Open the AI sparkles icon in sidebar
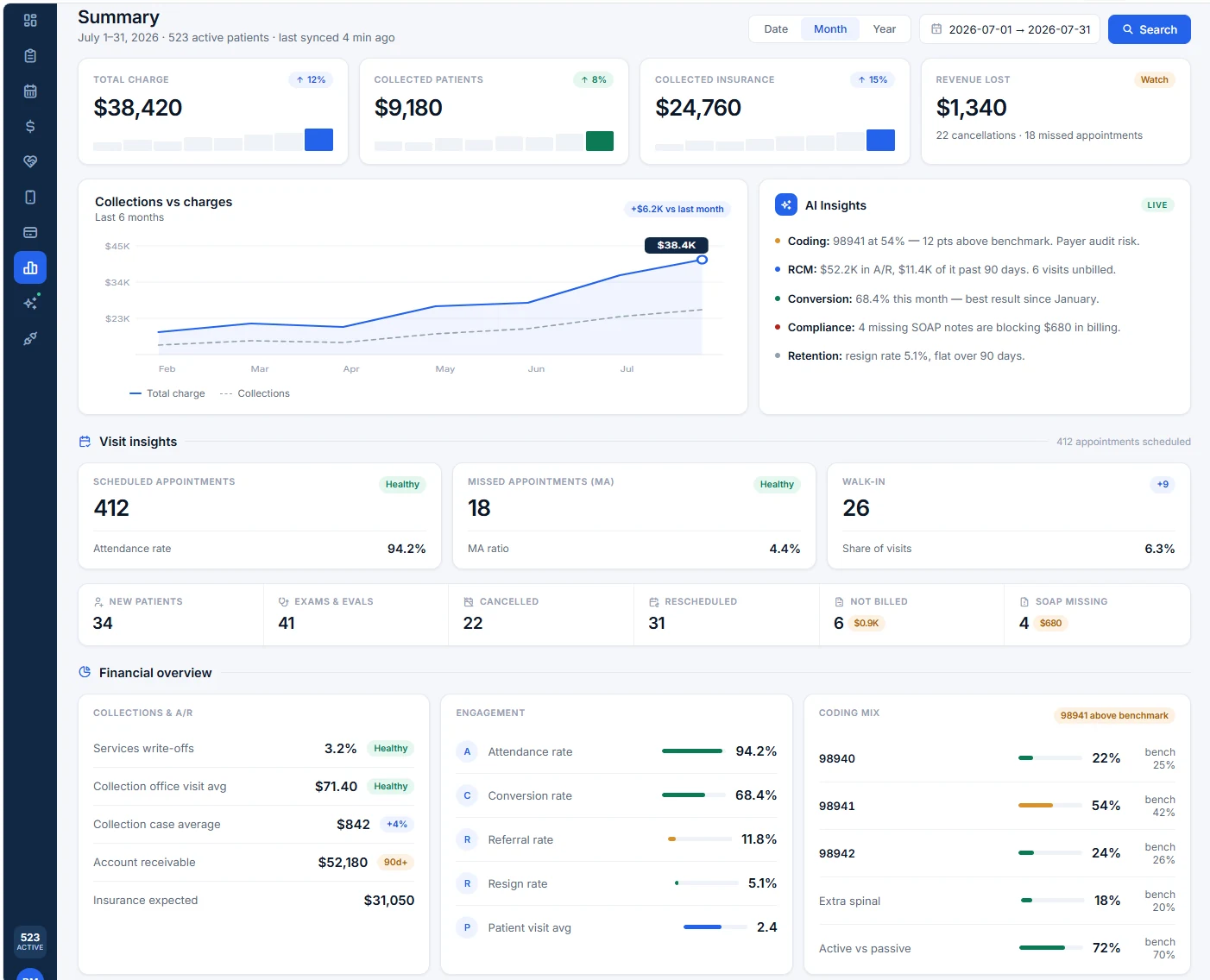1210x980 pixels. pos(30,303)
